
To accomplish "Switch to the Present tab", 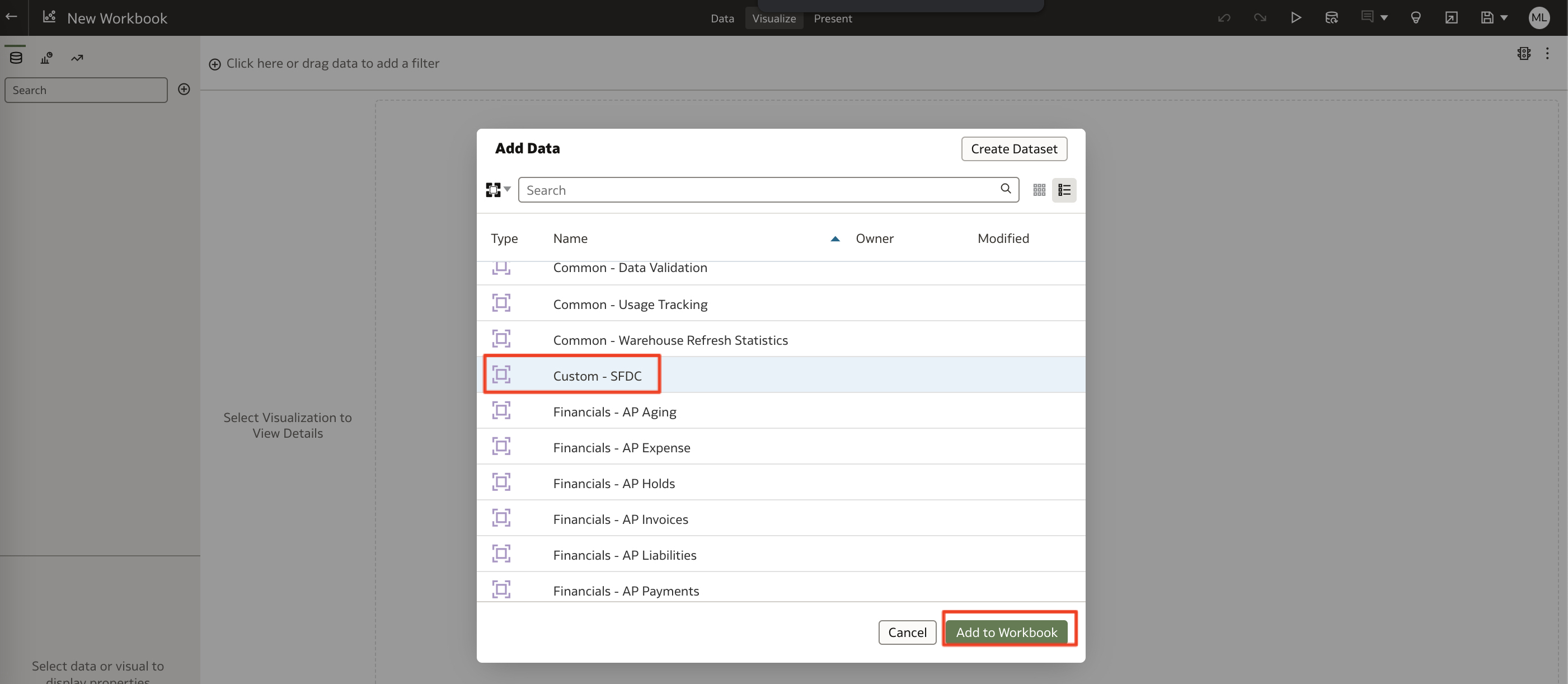I will coord(832,19).
